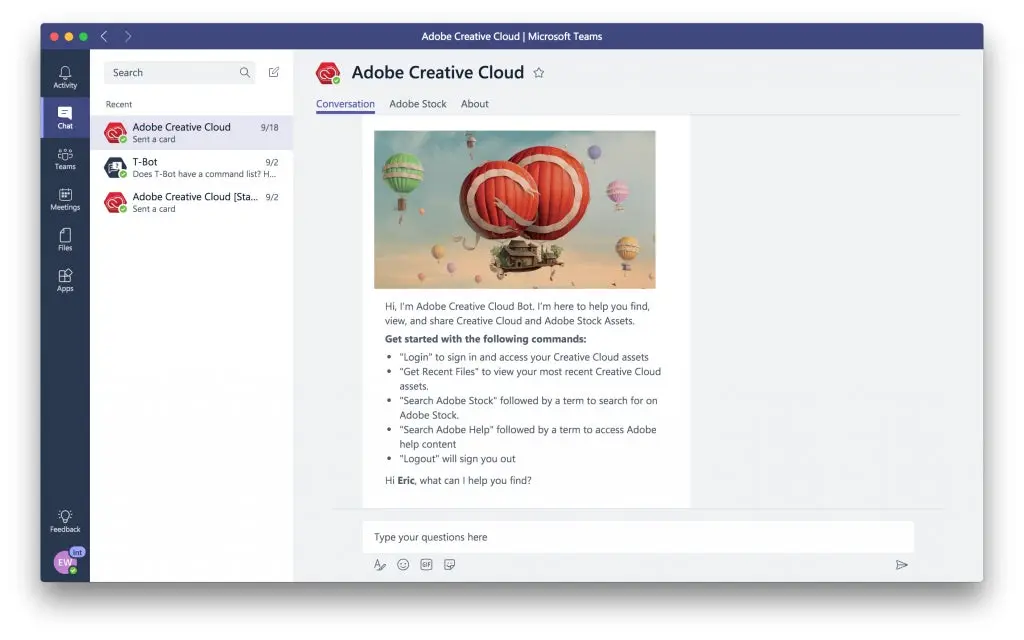Screen dimensions: 1024x640
Task: Open the Files section
Action: [64, 240]
